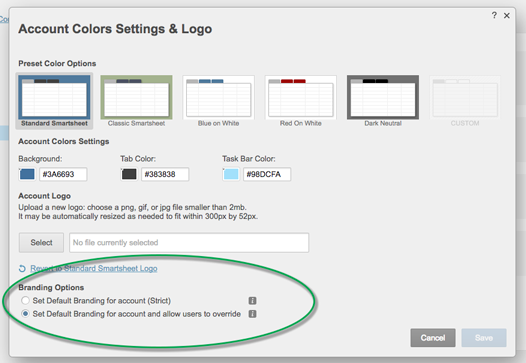Viewport: 526px width, 363px height.
Task: Select the Dark Neutral preset
Action: click(x=383, y=101)
